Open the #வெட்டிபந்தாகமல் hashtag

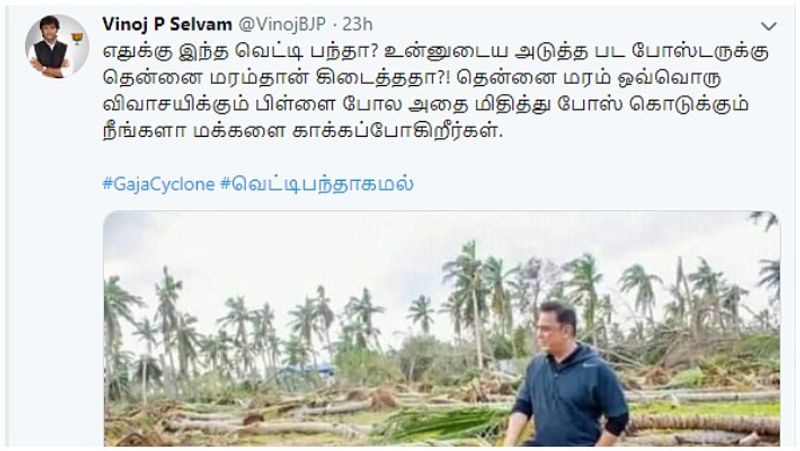317,184
